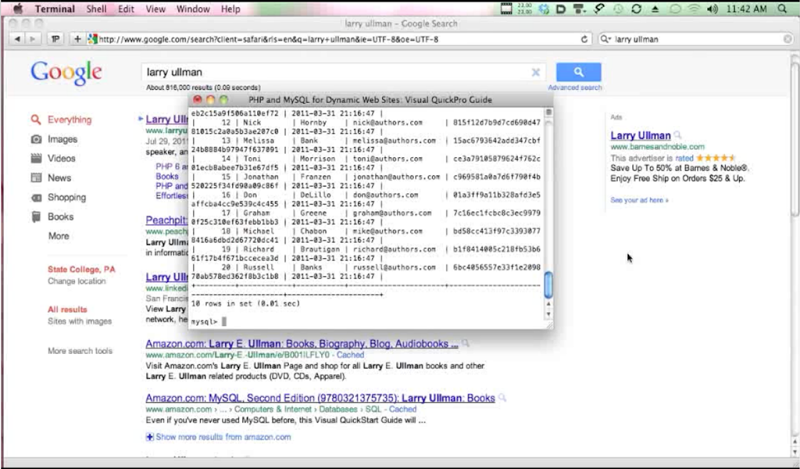The image size is (800, 469).
Task: Click the Google logo
Action: click(x=66, y=73)
